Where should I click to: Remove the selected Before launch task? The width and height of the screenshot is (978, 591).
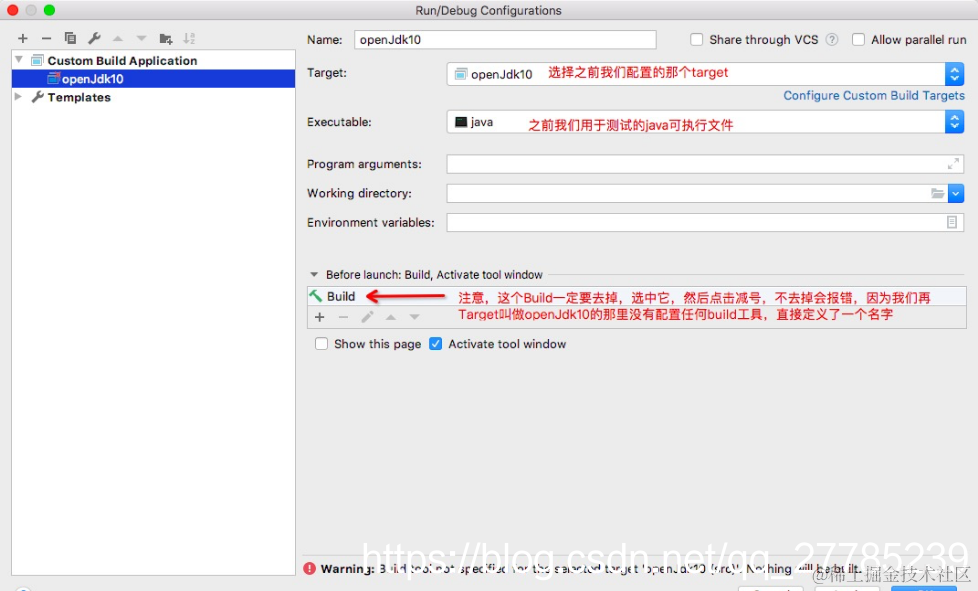[x=343, y=317]
